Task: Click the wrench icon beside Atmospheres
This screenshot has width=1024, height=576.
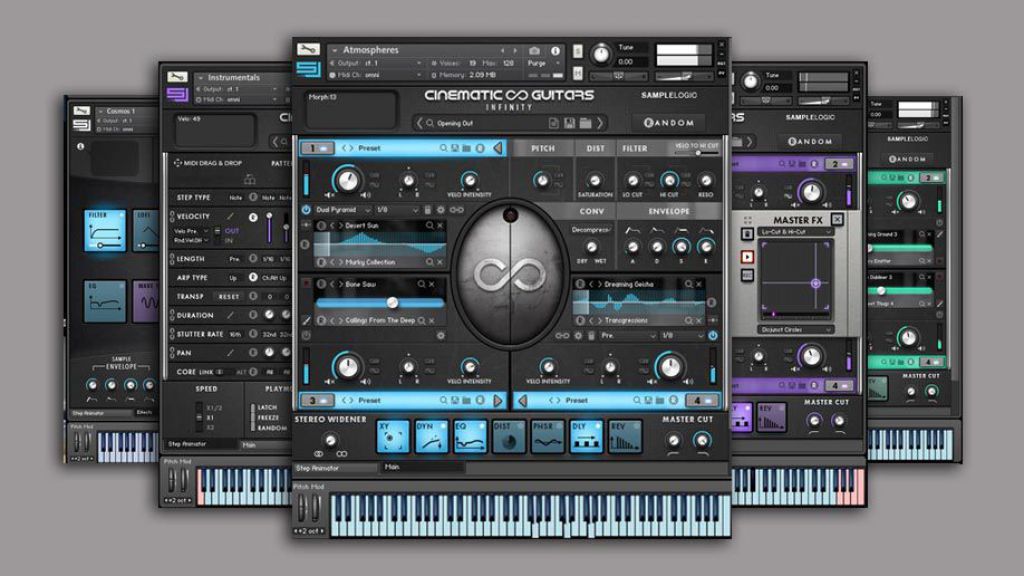Action: pyautogui.click(x=308, y=50)
